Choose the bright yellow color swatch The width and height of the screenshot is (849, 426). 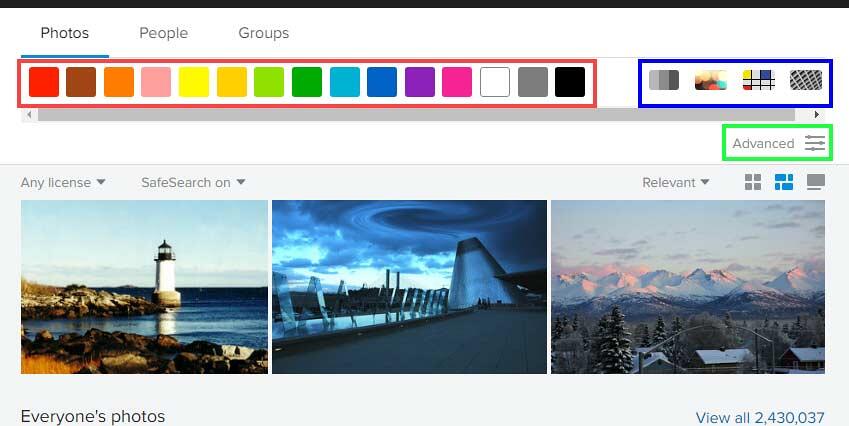coord(194,82)
